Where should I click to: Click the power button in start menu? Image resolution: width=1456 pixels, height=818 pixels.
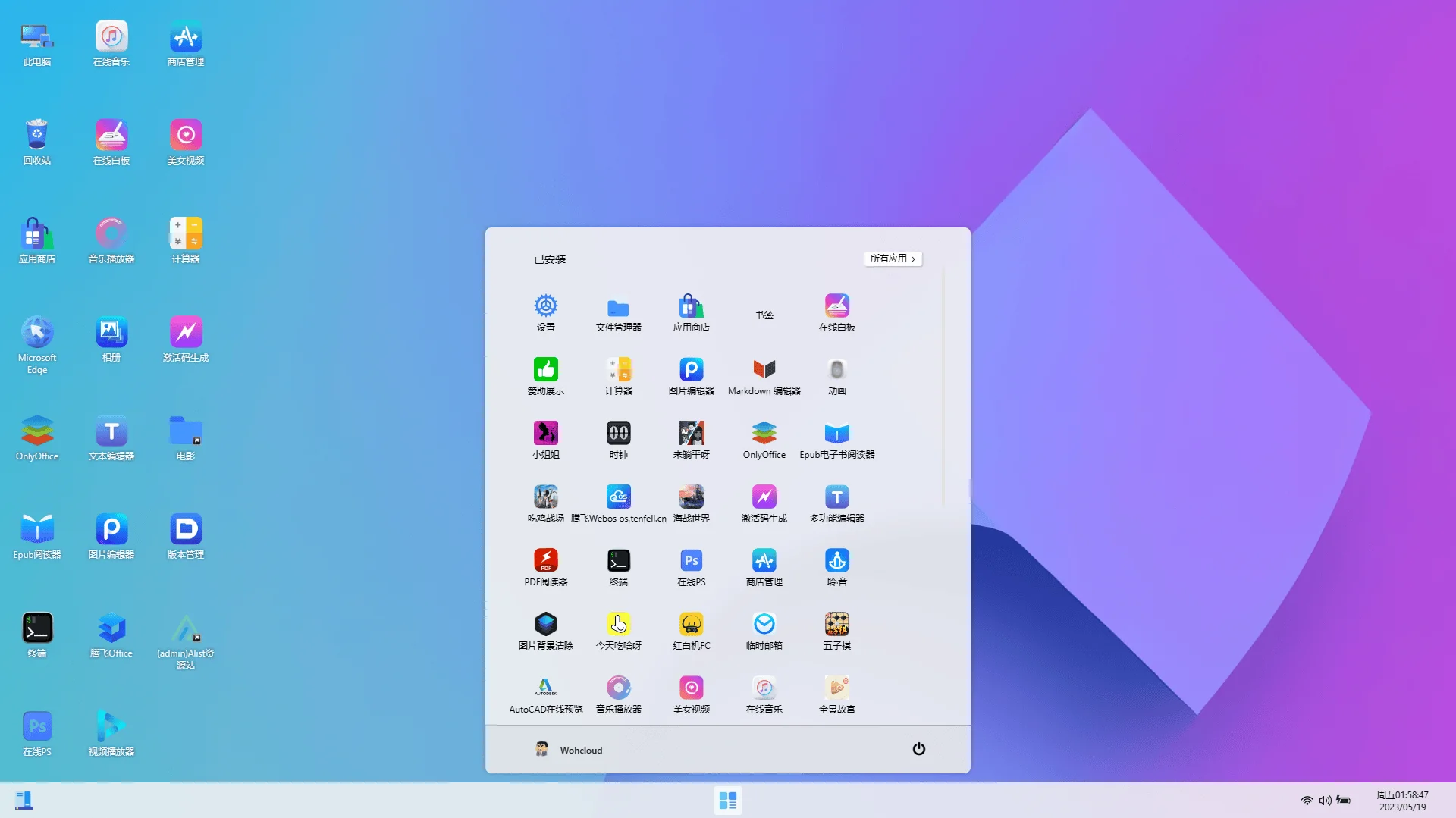(x=918, y=749)
